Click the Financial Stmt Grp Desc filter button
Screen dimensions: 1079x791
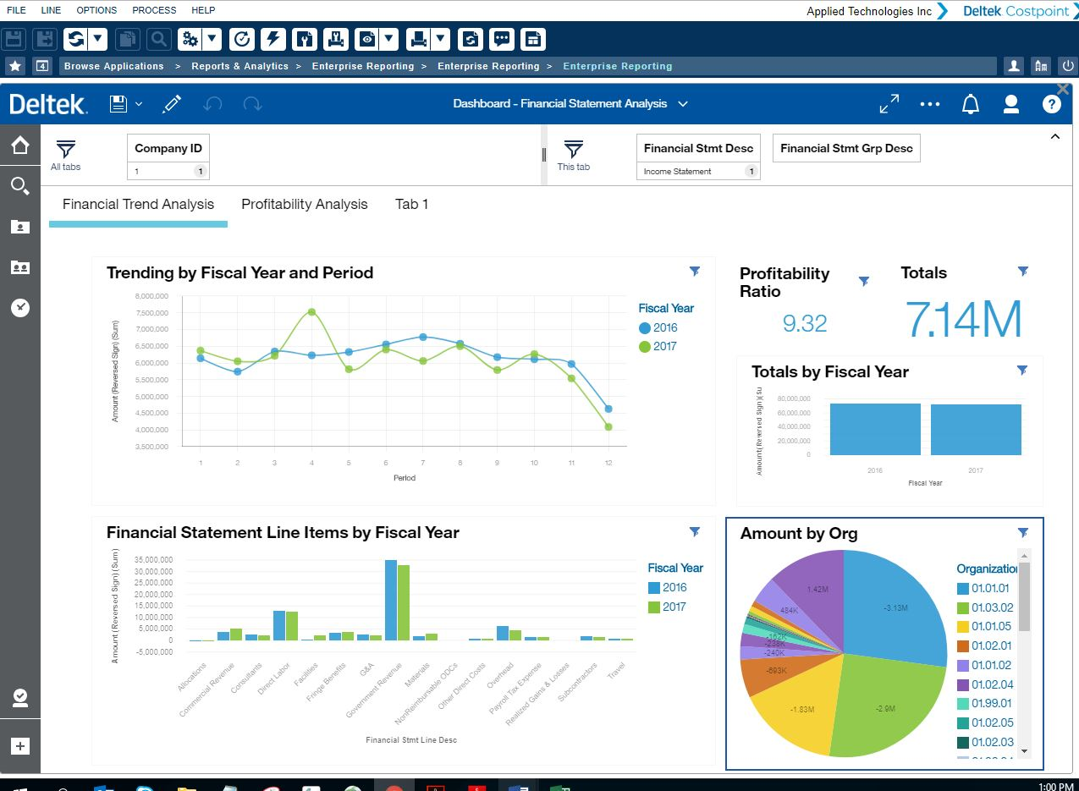(846, 148)
